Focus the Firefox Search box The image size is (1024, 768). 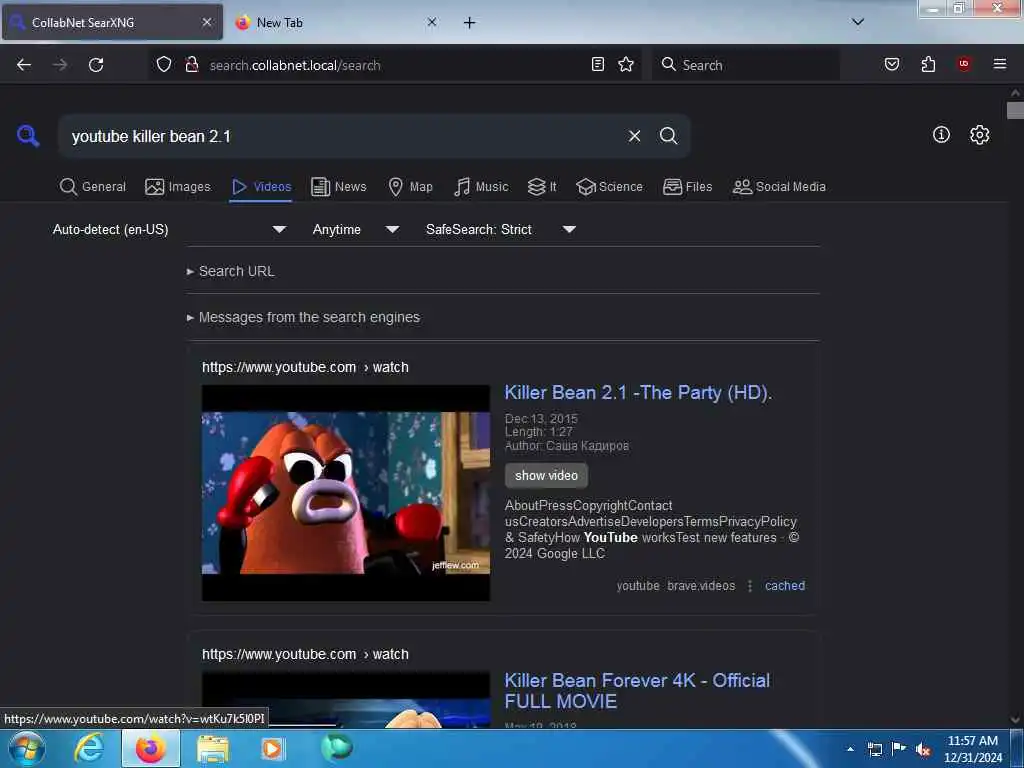[x=744, y=65]
